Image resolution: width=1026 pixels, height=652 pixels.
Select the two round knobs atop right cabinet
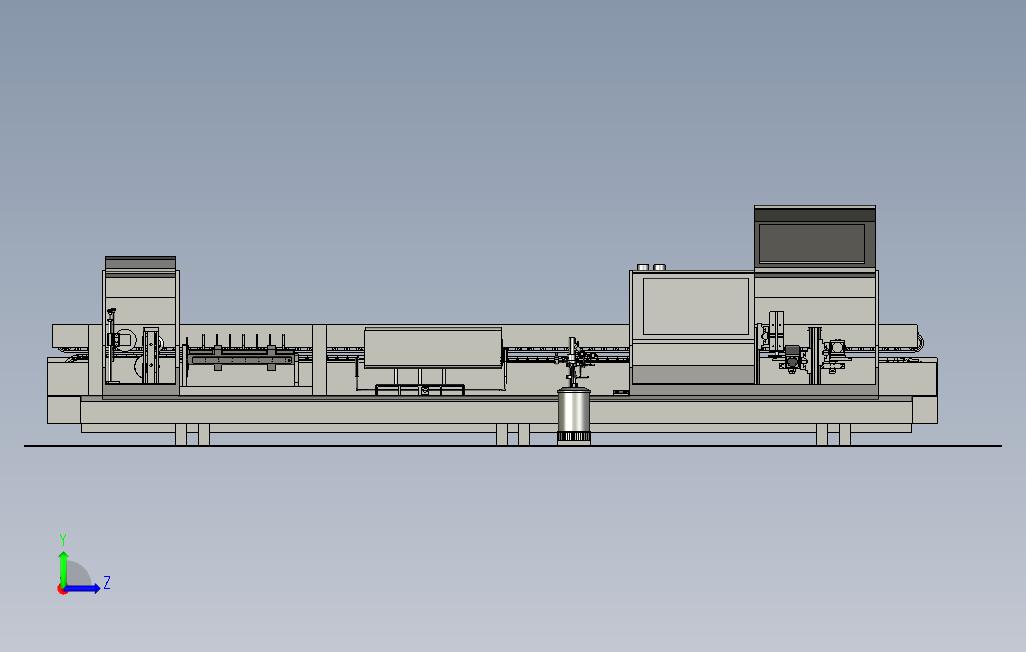point(651,267)
